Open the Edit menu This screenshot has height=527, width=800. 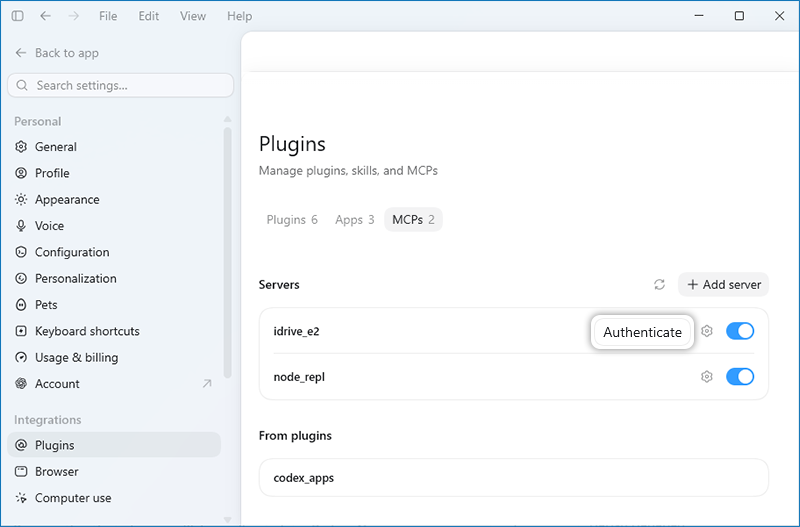click(x=148, y=16)
